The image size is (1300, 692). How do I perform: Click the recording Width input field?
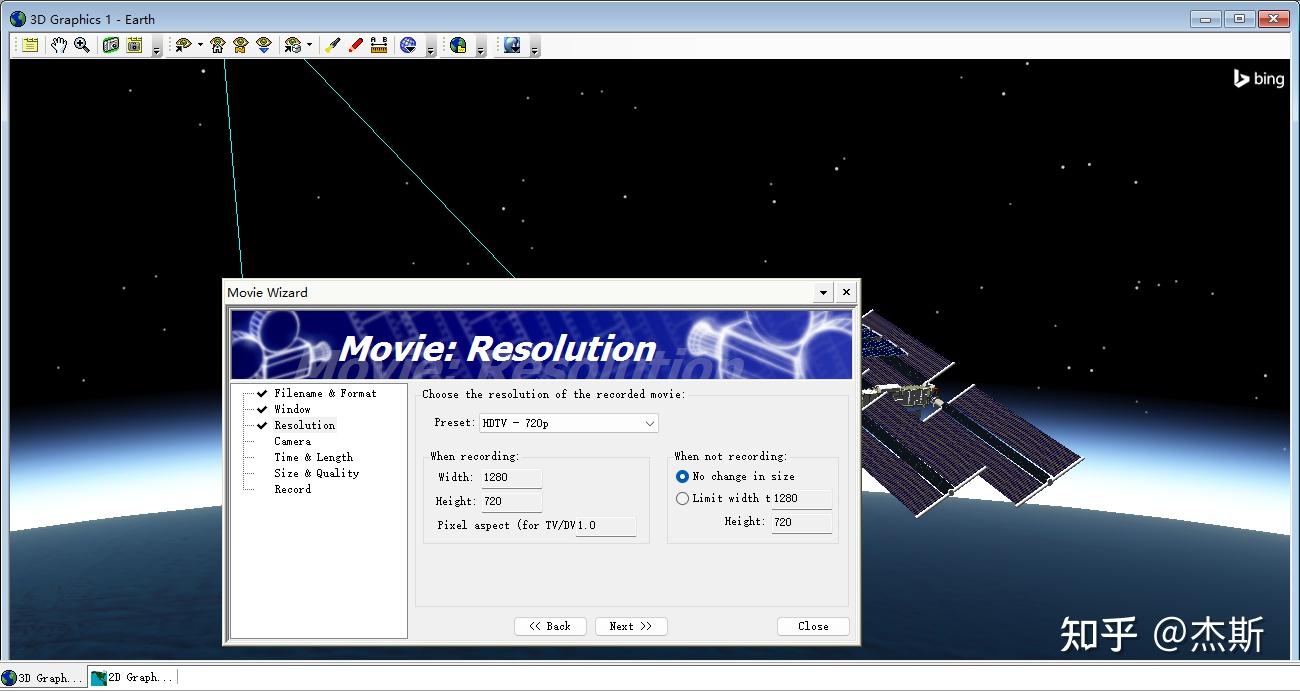[x=511, y=478]
